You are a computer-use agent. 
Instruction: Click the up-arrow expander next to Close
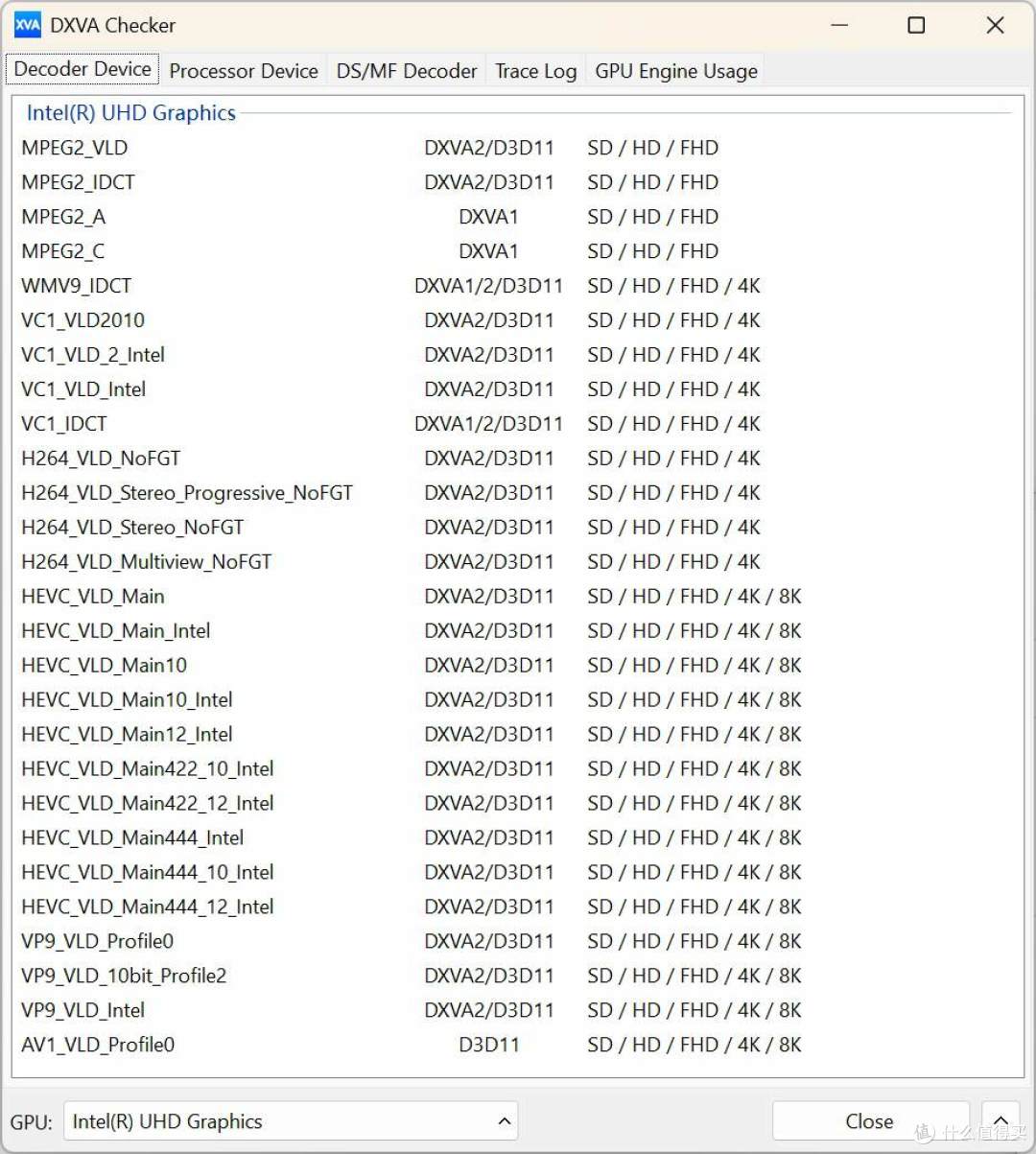tap(1000, 1120)
